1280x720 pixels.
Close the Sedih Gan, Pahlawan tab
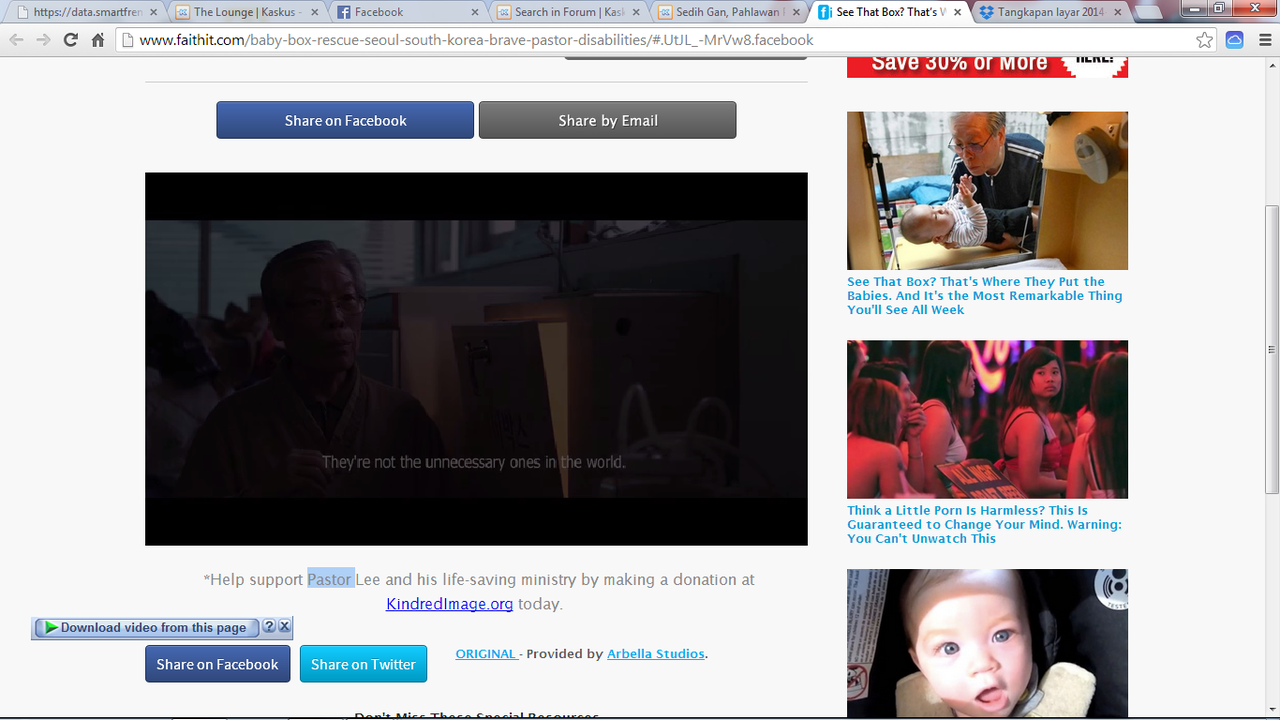(795, 12)
